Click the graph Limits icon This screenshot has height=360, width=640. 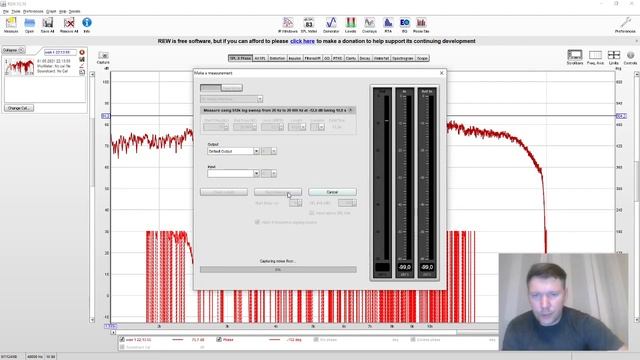tap(613, 57)
